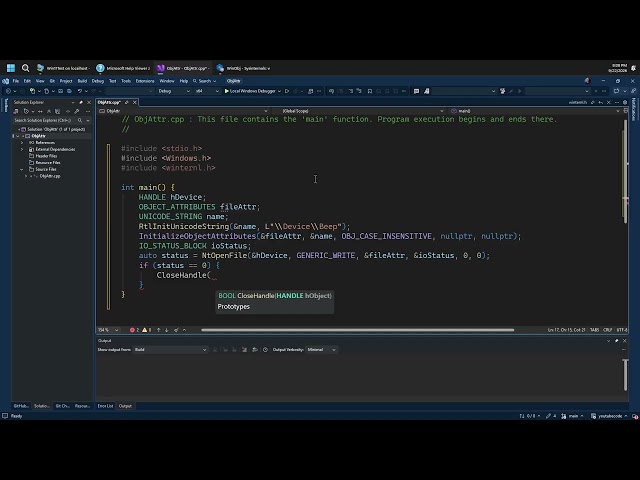Switch to Microsoft Help Viewer taskbar app
This screenshot has height=480, width=640.
click(123, 68)
